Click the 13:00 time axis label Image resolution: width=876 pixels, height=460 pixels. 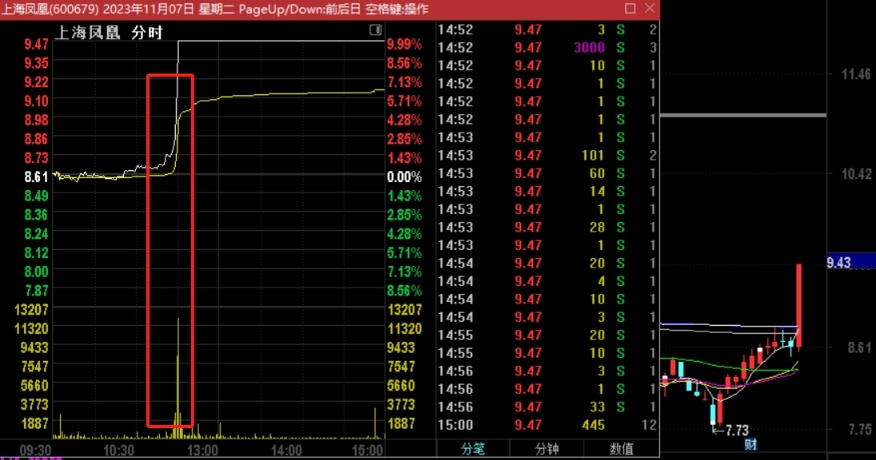pyautogui.click(x=202, y=450)
